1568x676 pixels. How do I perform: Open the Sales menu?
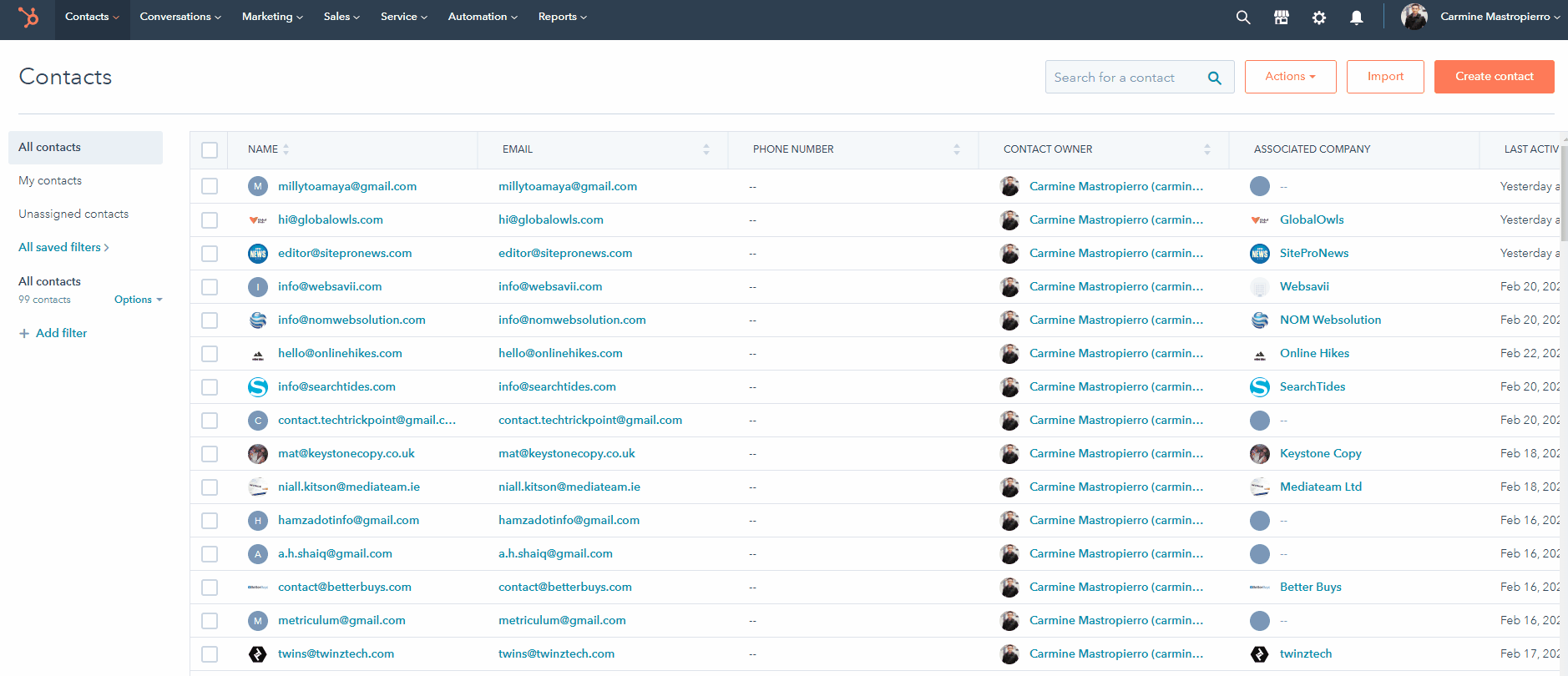[x=341, y=17]
